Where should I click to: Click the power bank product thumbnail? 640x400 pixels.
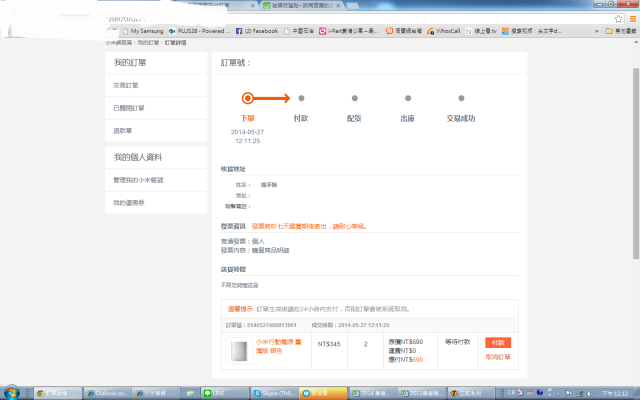[239, 351]
